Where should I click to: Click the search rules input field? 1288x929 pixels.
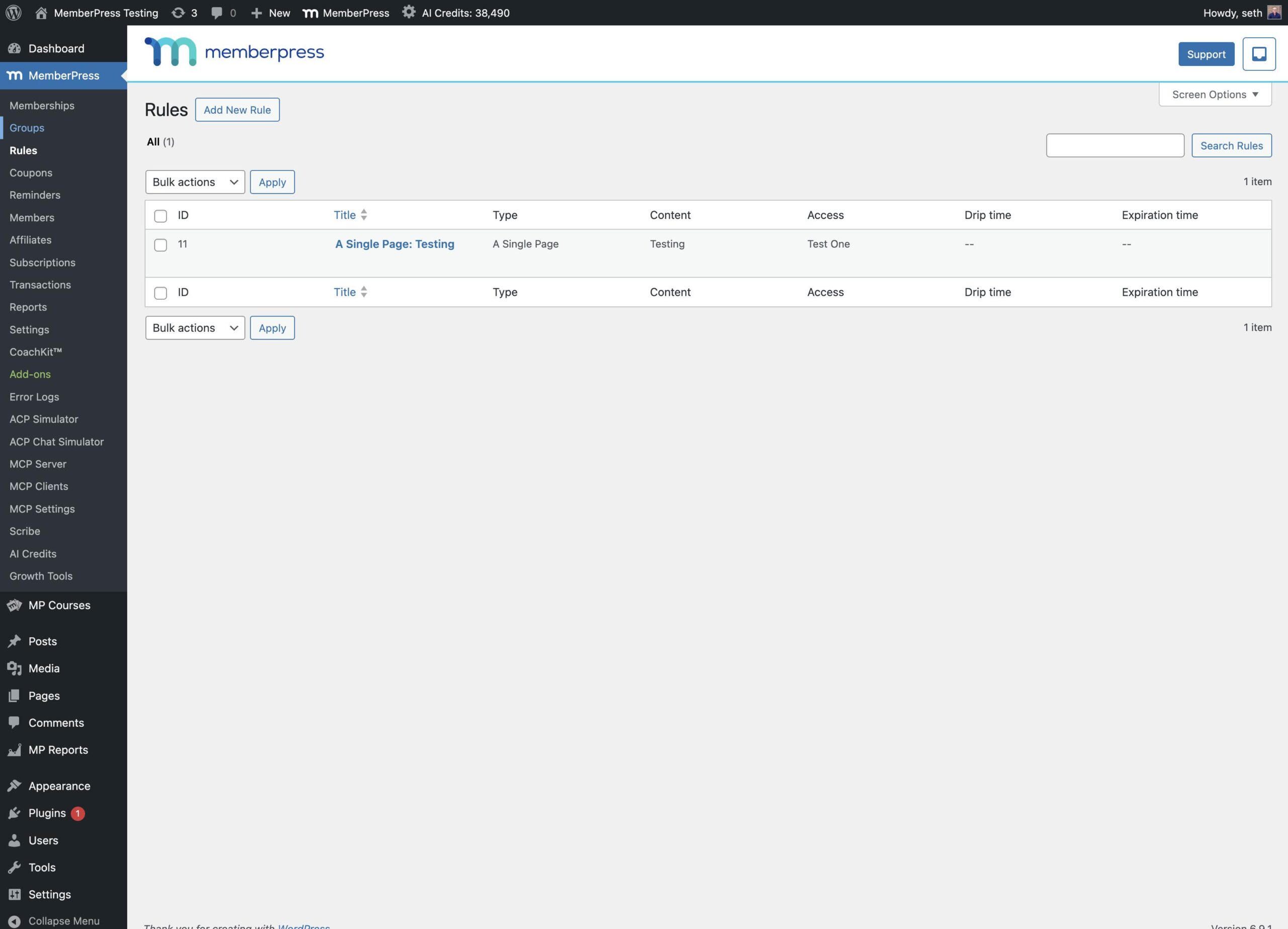point(1115,145)
